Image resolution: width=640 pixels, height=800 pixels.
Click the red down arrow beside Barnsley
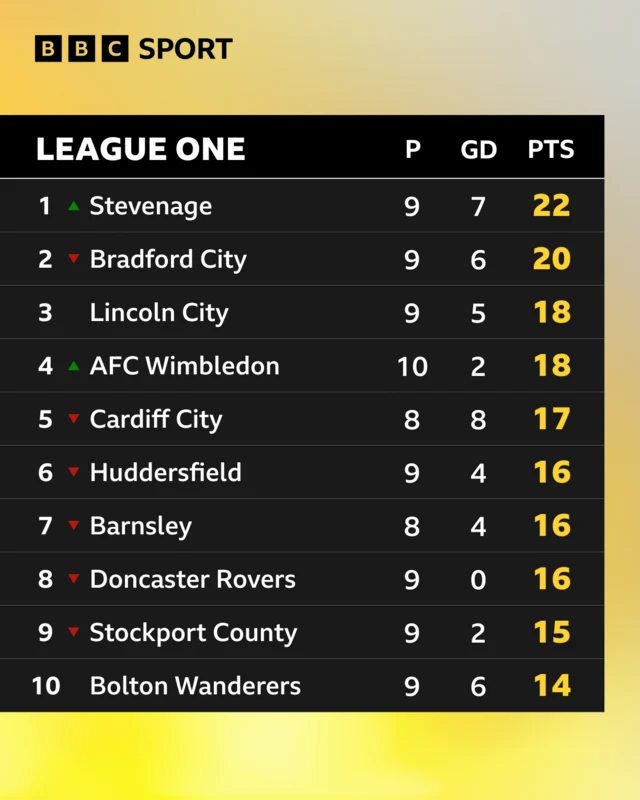click(x=73, y=525)
